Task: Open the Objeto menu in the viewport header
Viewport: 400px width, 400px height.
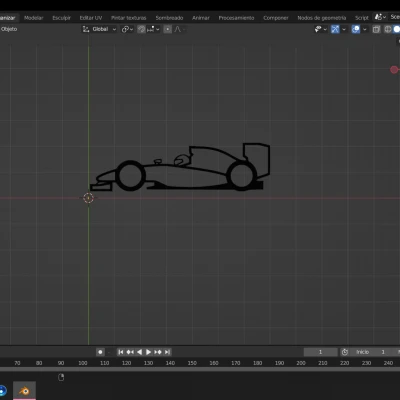Action: point(9,29)
